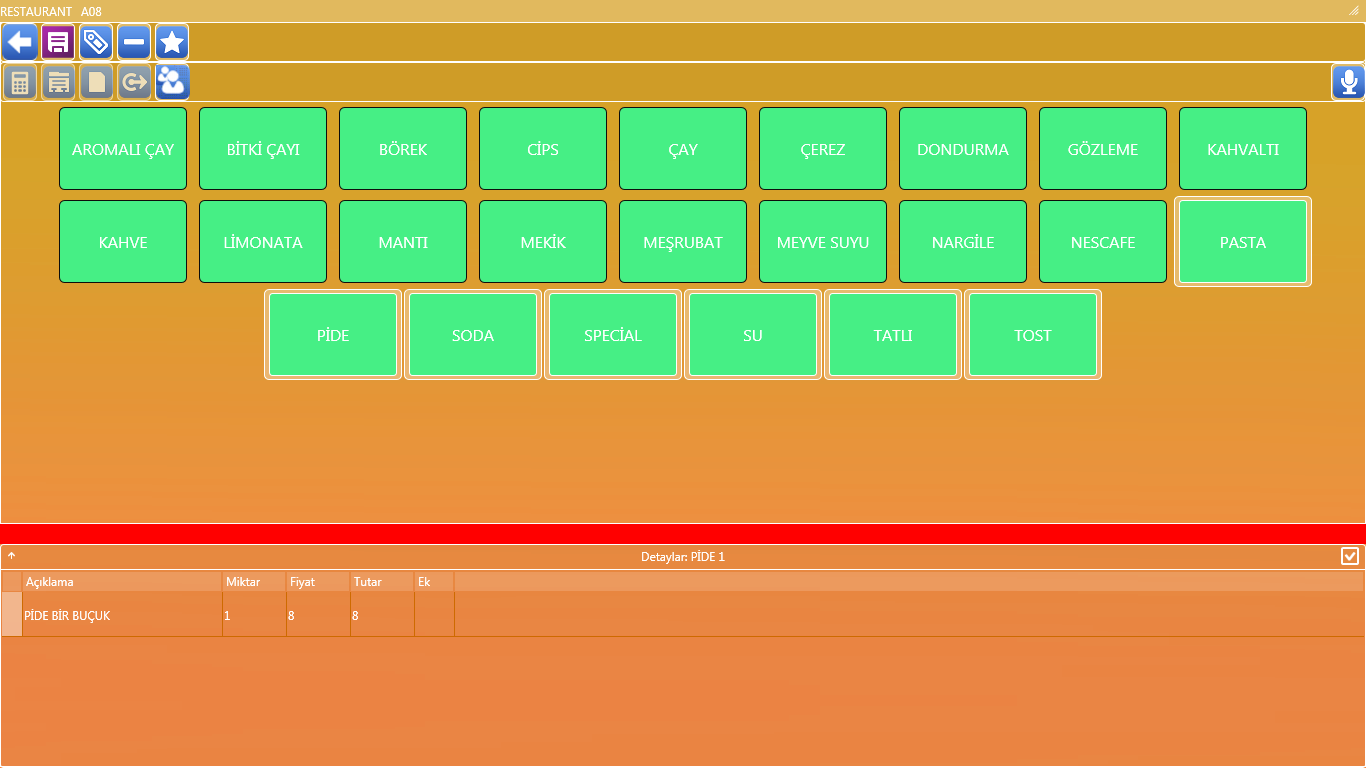Click the blank document icon

pyautogui.click(x=96, y=82)
